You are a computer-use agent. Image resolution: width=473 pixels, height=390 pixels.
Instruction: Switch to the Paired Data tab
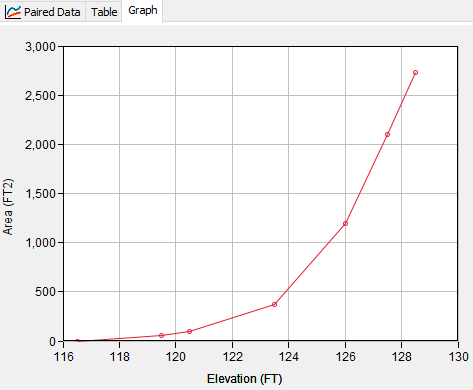click(x=43, y=12)
